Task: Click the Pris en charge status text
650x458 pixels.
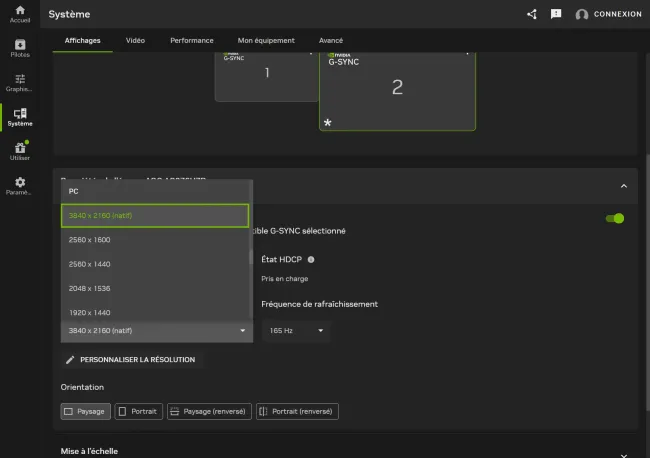Action: (284, 279)
